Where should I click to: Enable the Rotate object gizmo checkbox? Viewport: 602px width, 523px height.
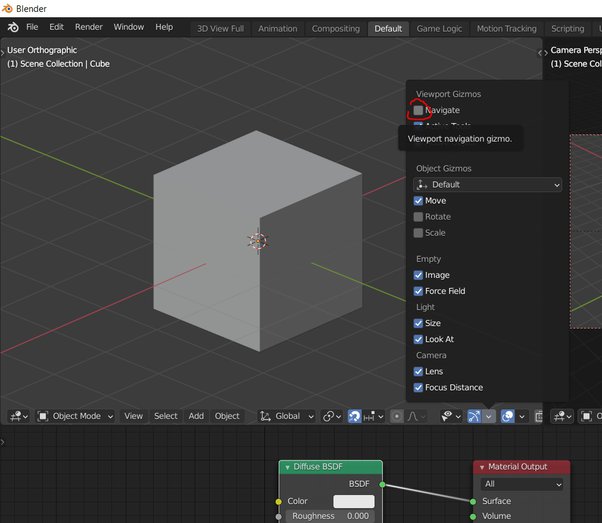point(418,217)
